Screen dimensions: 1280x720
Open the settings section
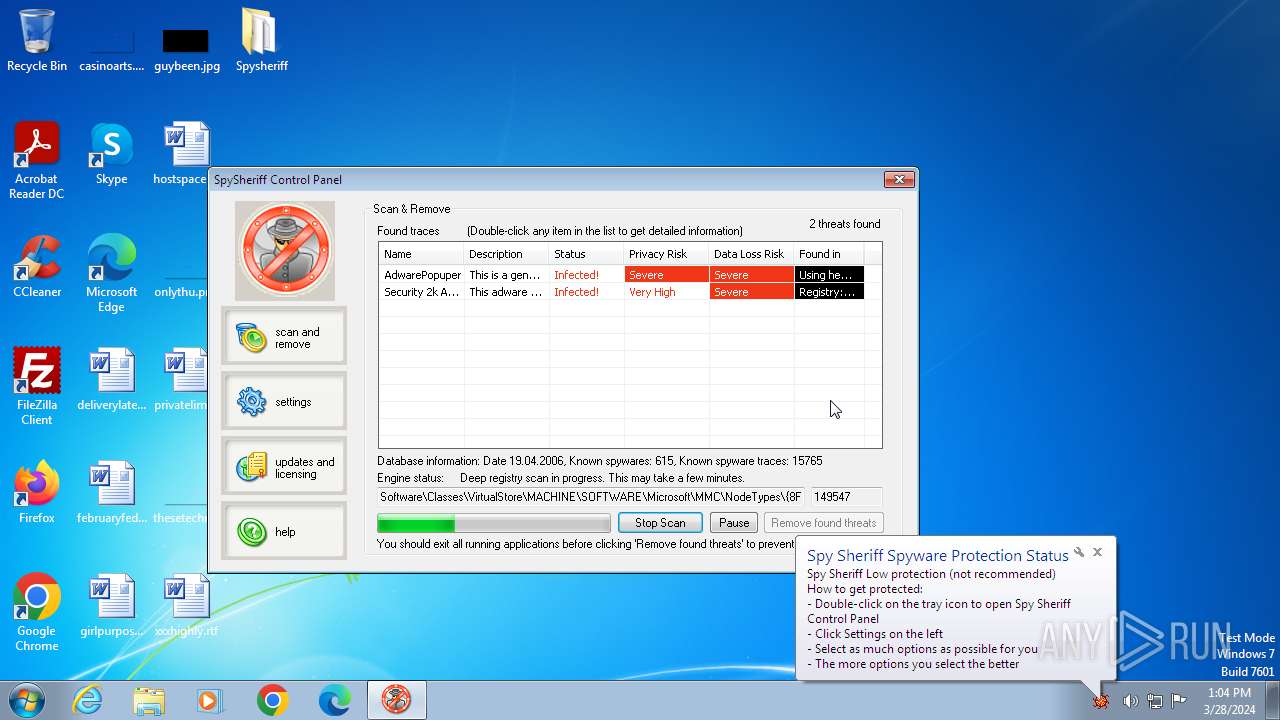pyautogui.click(x=284, y=401)
